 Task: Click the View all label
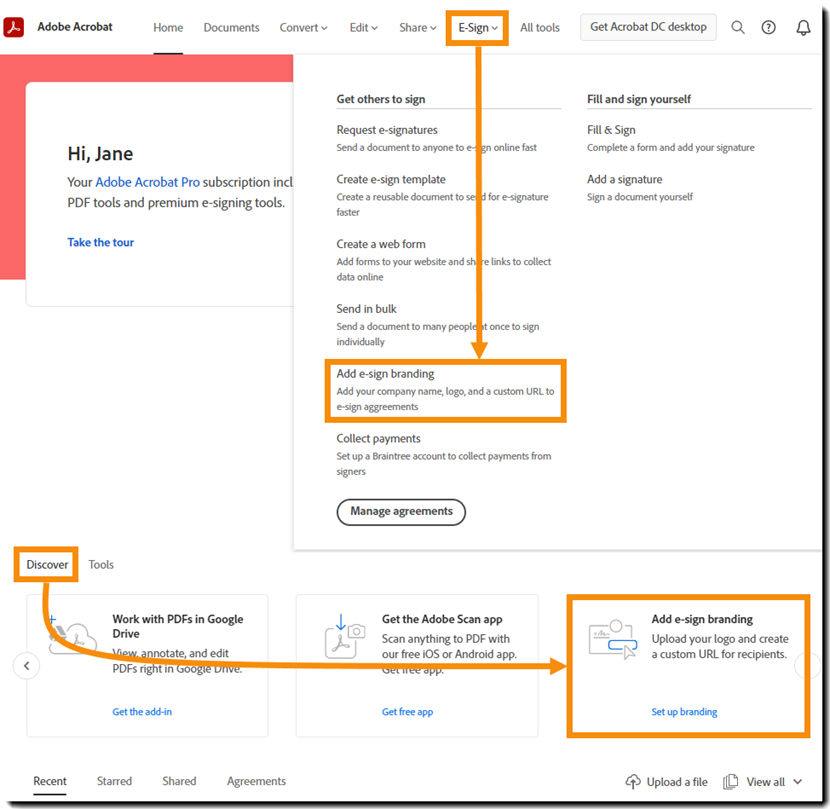pyautogui.click(x=765, y=781)
